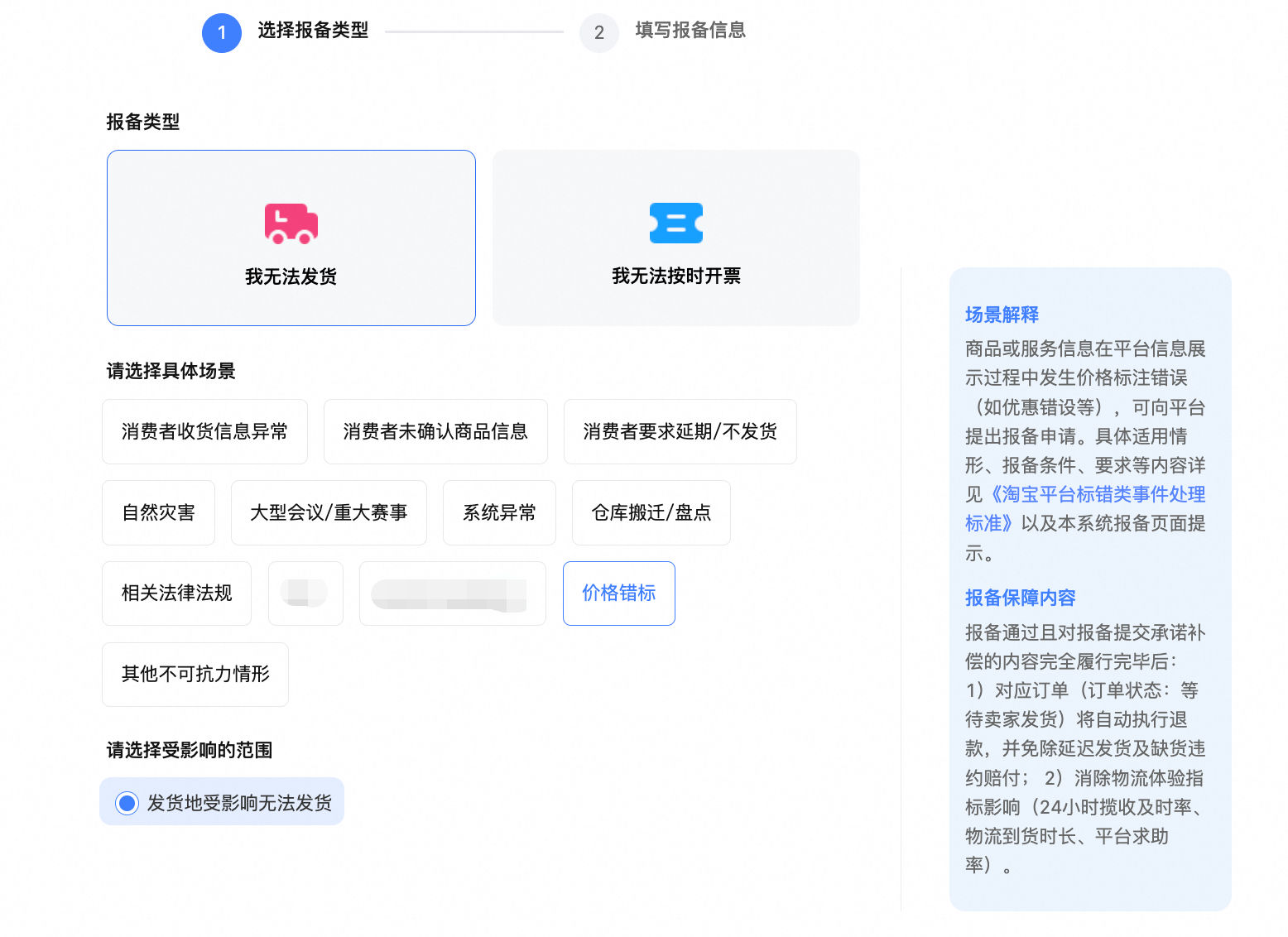Select the 我无法按时开票 report type card
This screenshot has width=1288, height=937.
pos(676,238)
